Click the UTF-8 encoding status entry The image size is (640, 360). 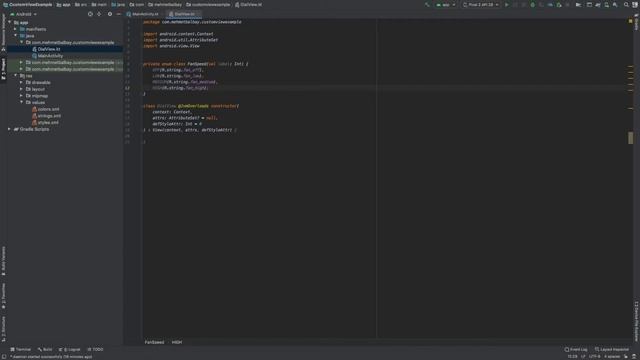pyautogui.click(x=594, y=357)
